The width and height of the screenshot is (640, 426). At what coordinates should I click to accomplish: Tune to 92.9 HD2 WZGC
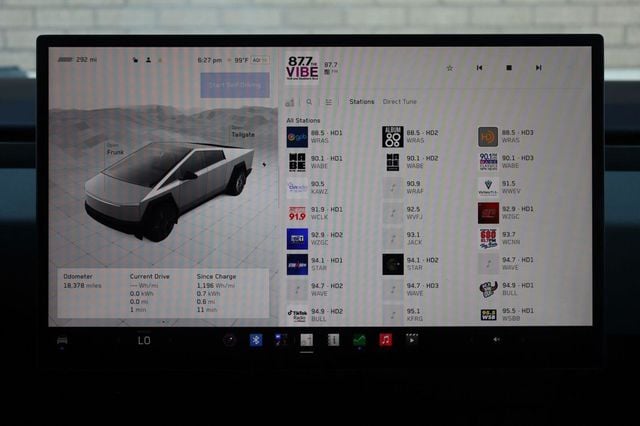coord(315,239)
